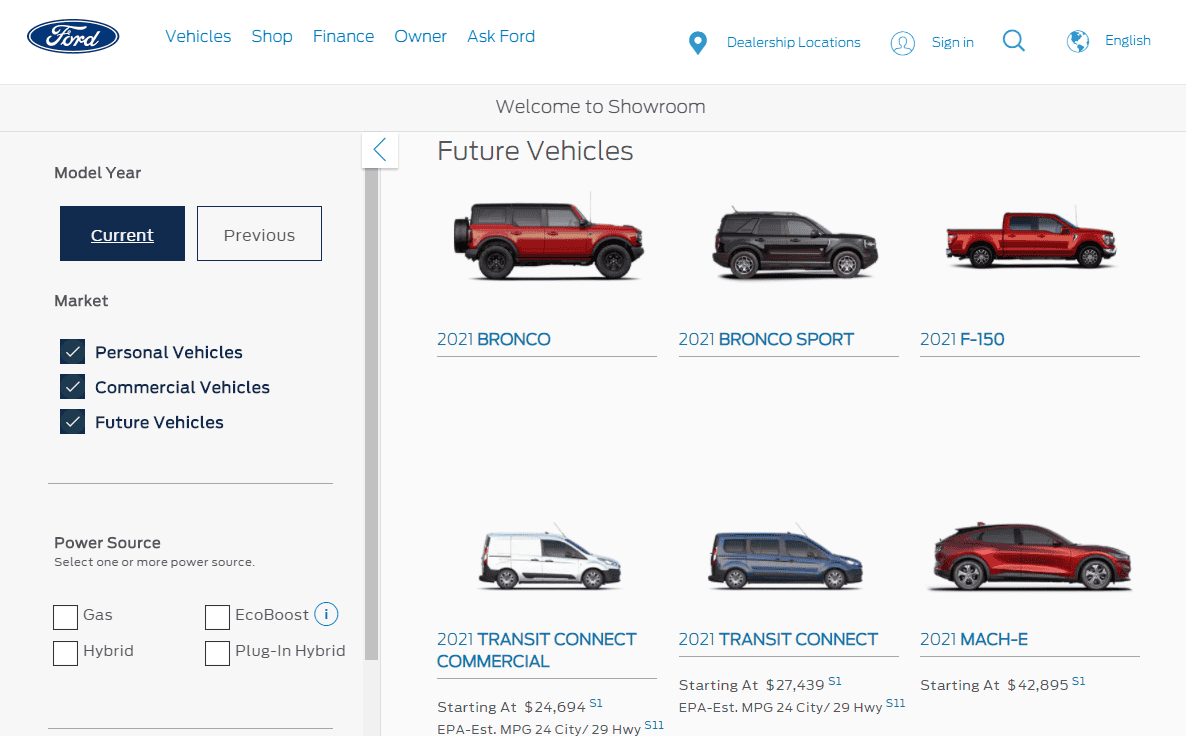
Task: Open the 2021 BRONCO SPORT link
Action: coord(766,339)
